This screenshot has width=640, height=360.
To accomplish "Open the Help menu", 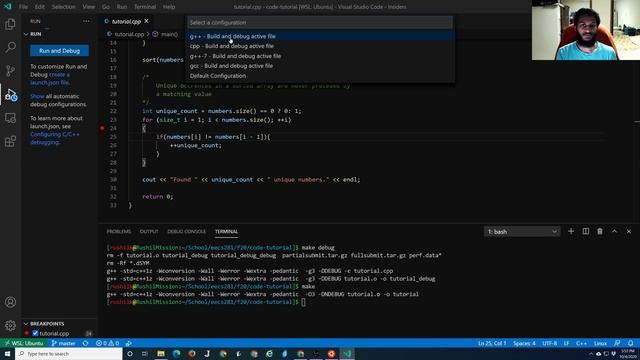I will coord(169,7).
